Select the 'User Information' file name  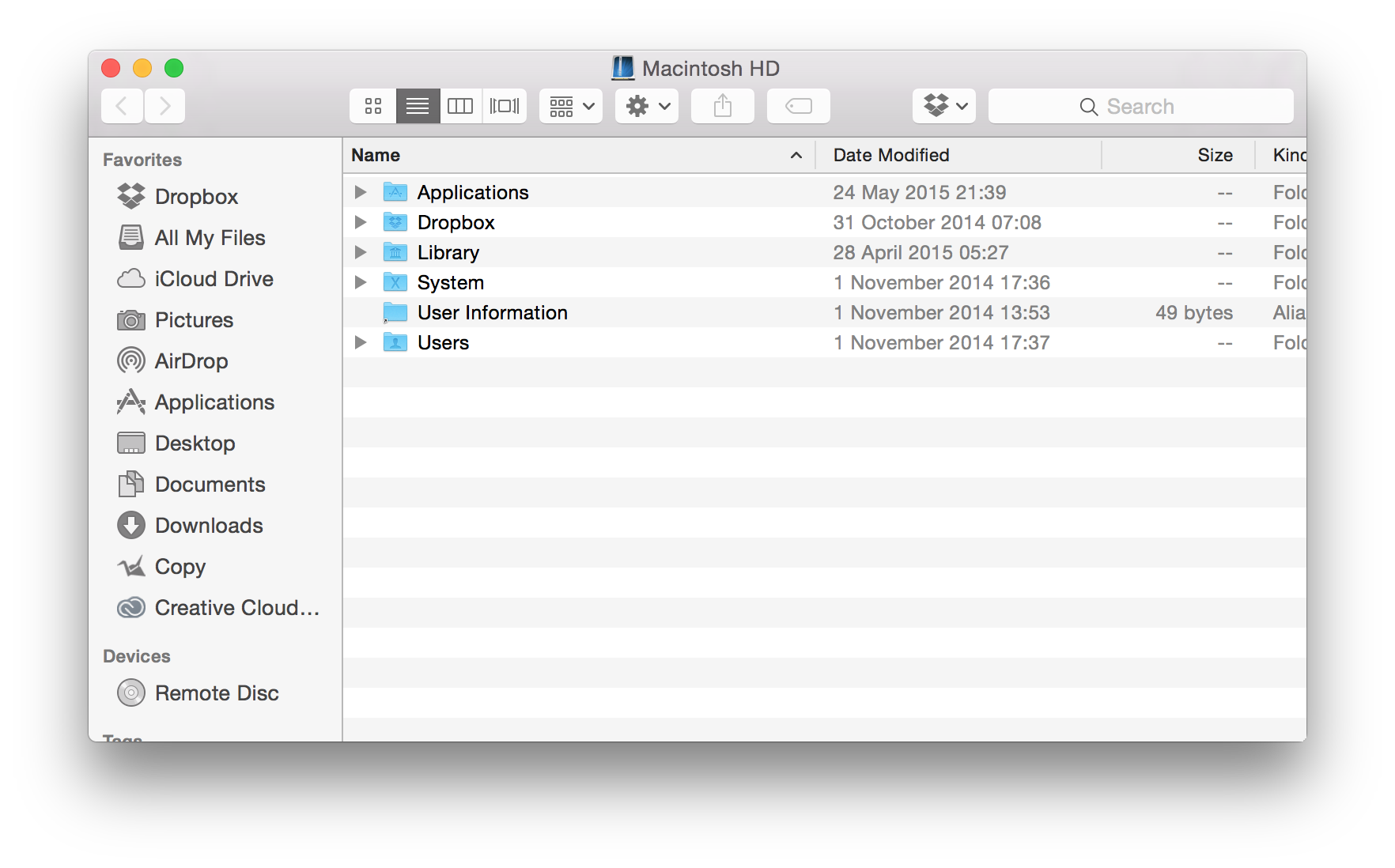(x=493, y=312)
